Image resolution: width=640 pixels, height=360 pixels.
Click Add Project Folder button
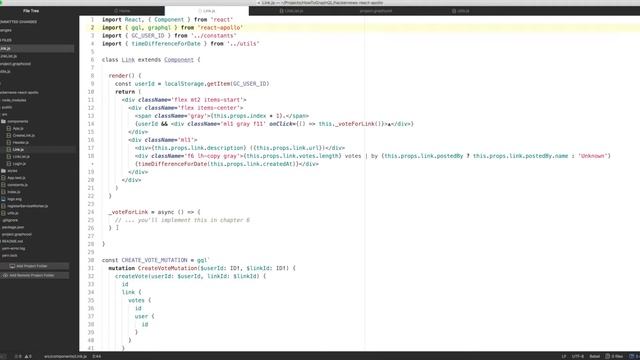pyautogui.click(x=34, y=266)
